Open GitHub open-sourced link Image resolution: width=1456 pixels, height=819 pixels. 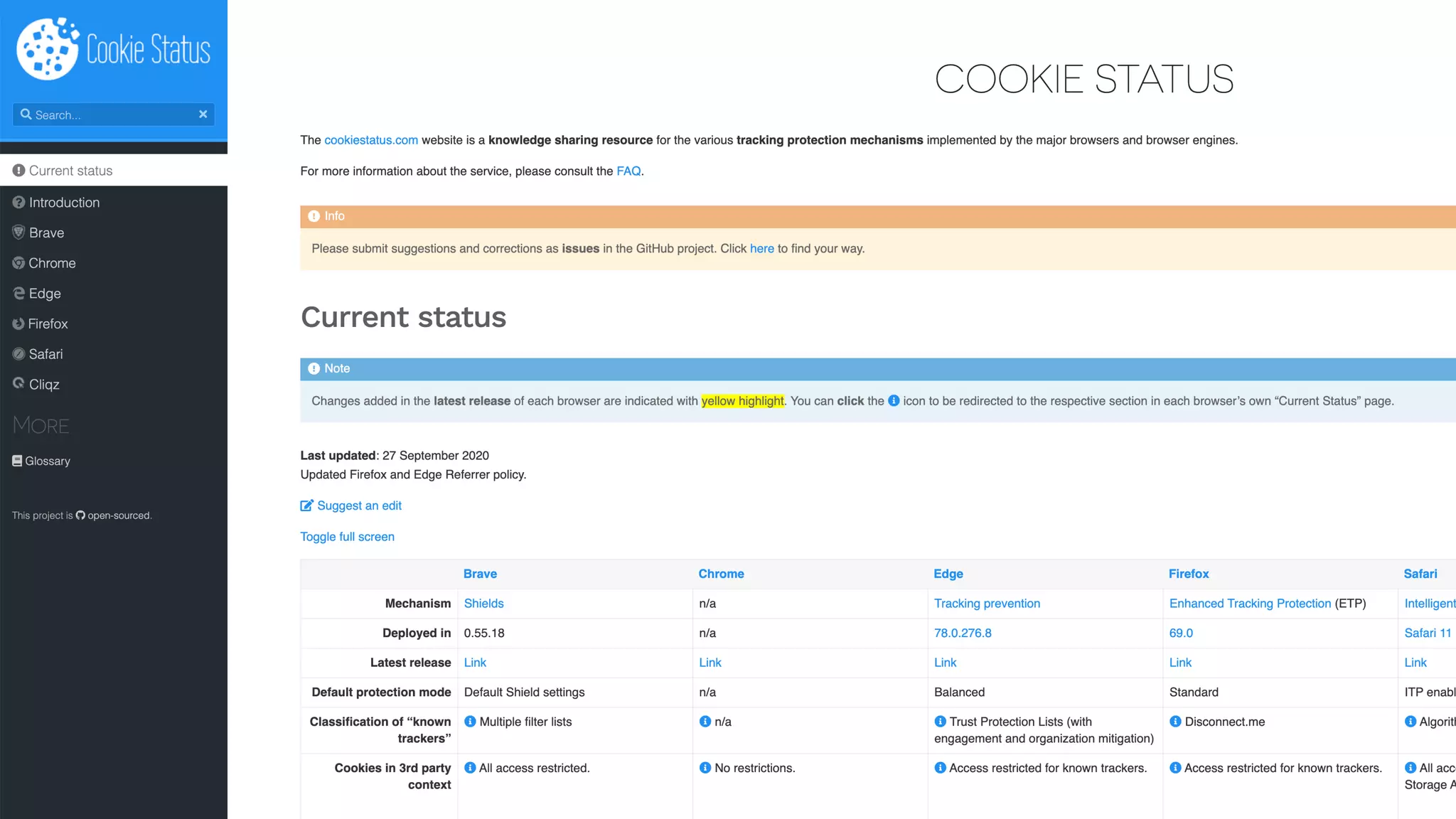pos(114,515)
